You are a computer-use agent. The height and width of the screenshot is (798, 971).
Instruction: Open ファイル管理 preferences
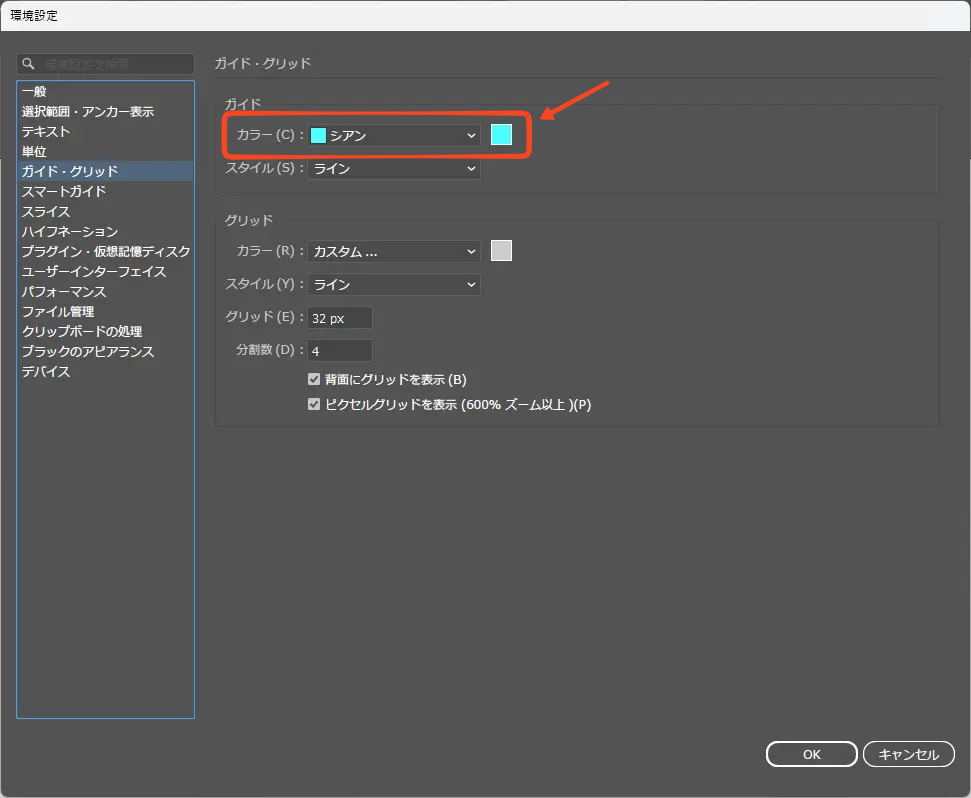(x=58, y=312)
